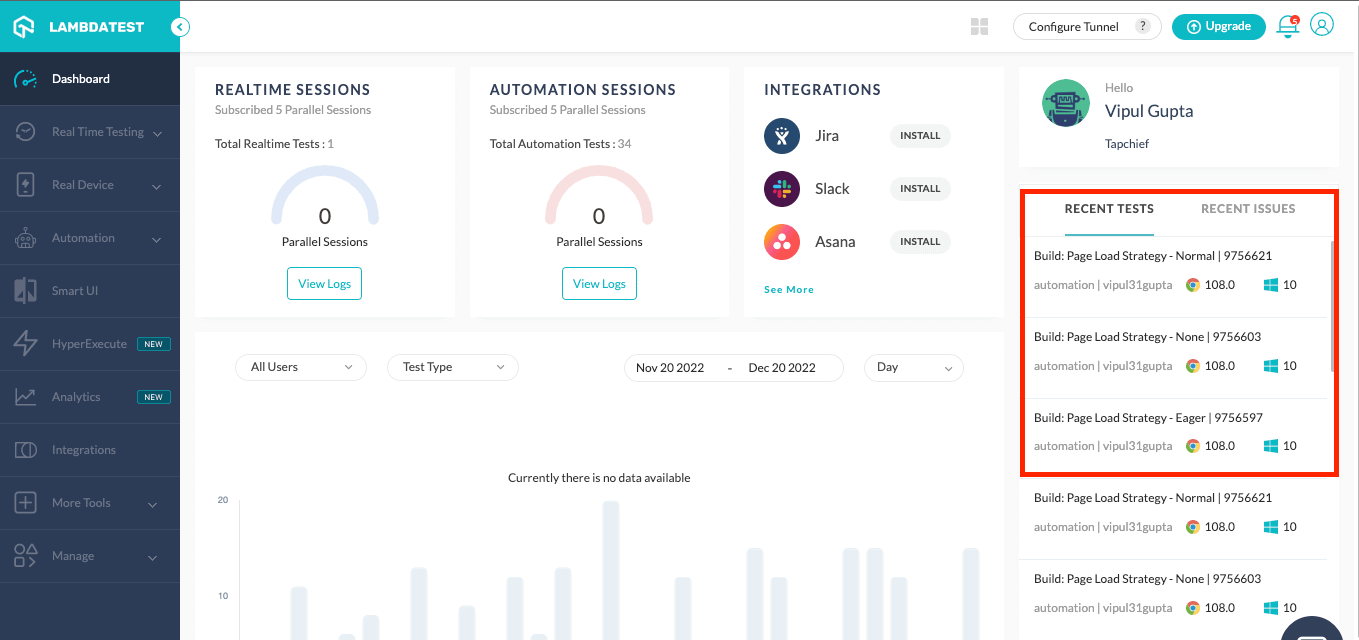Screen dimensions: 1359x640
Task: Click the Integrations sidebar icon
Action: point(26,450)
